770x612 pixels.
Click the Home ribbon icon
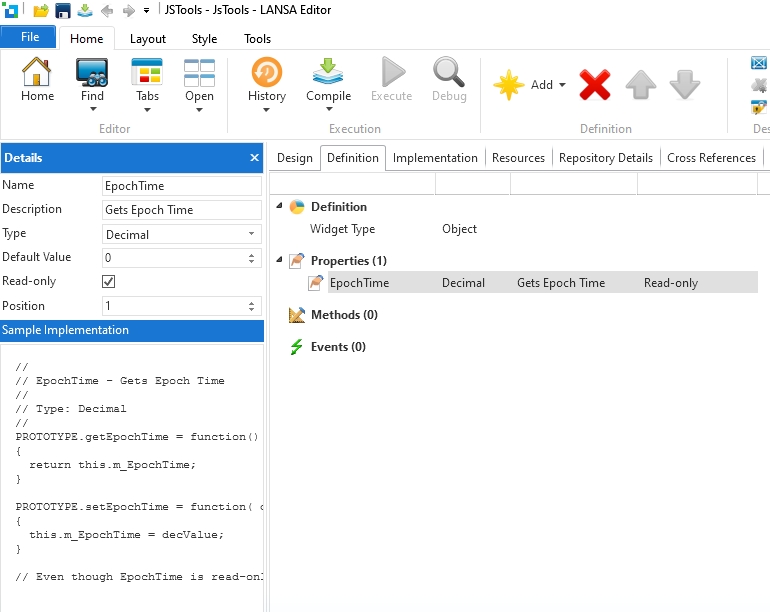pyautogui.click(x=37, y=72)
